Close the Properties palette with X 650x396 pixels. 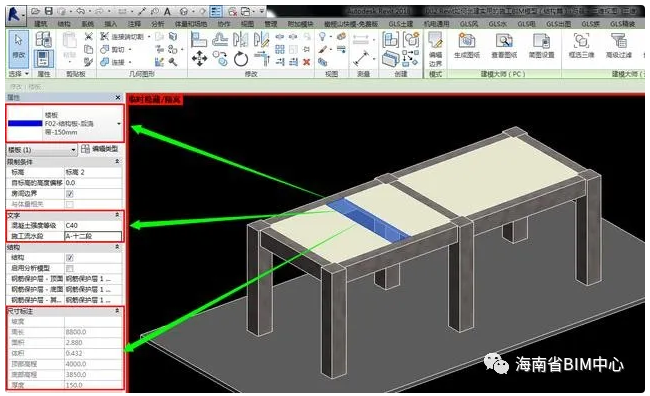118,97
